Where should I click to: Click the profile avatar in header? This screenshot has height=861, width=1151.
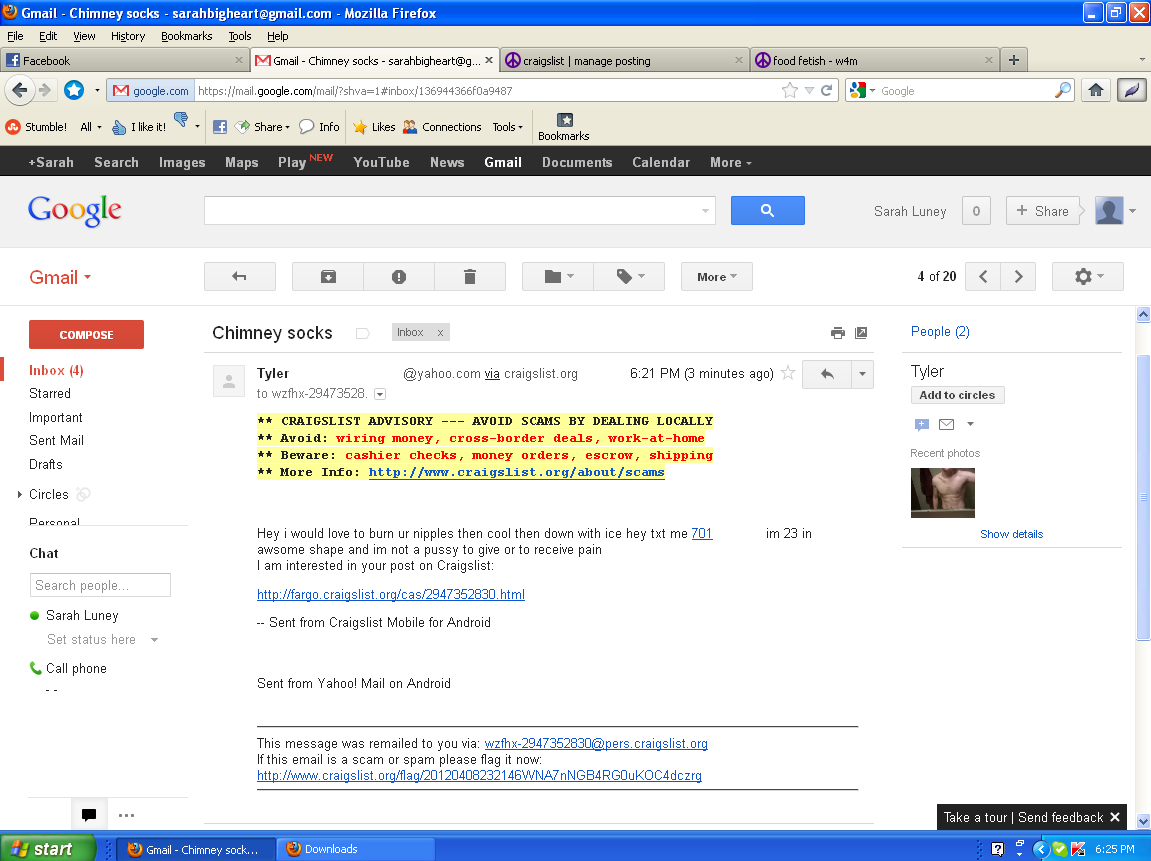click(1109, 211)
